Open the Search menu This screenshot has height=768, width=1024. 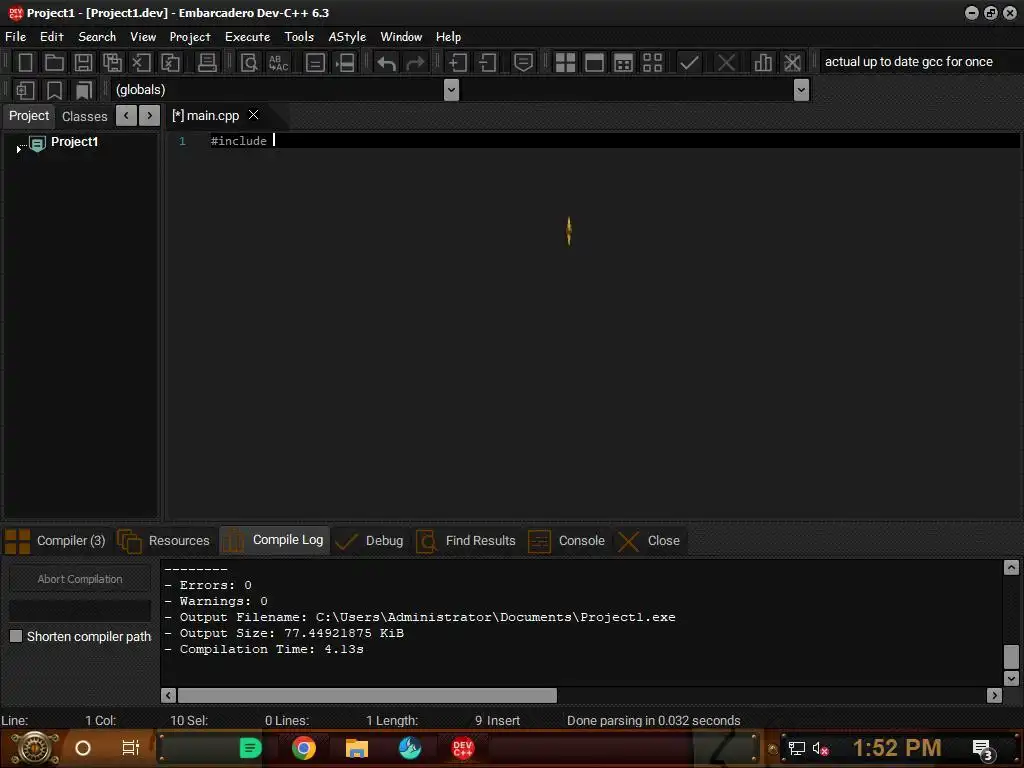(x=97, y=37)
